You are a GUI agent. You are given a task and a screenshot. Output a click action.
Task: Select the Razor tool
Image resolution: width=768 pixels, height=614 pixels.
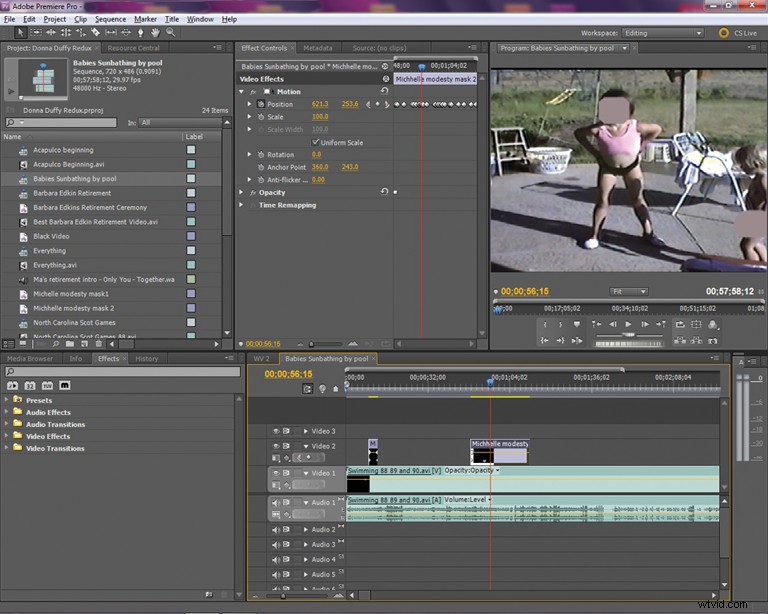(x=96, y=32)
